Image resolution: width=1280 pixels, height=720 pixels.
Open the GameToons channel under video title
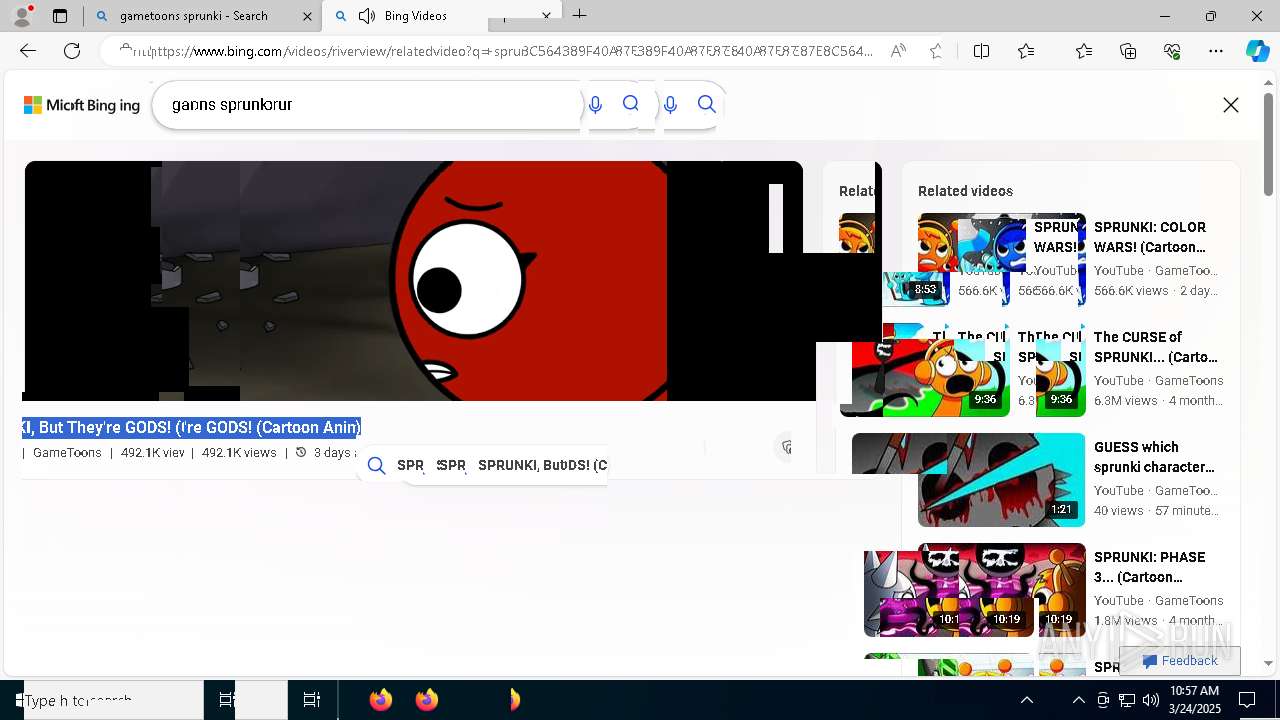(67, 453)
